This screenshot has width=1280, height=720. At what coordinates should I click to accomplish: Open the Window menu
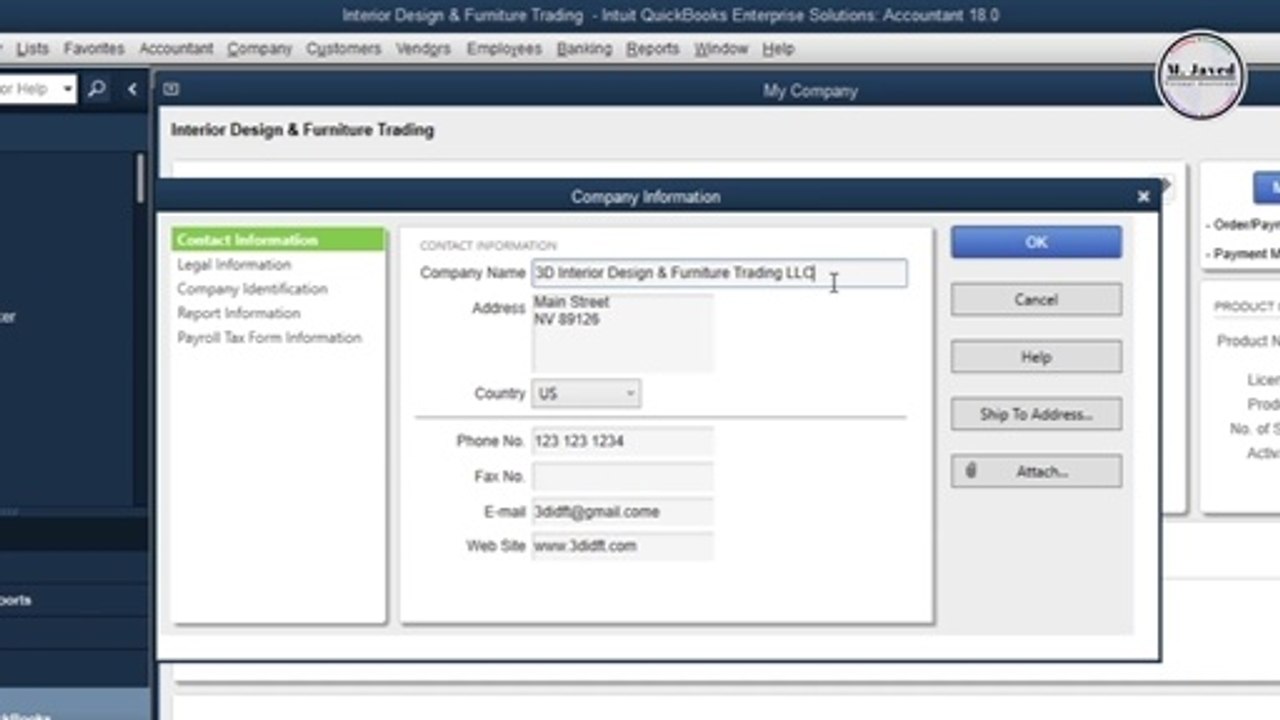click(720, 48)
